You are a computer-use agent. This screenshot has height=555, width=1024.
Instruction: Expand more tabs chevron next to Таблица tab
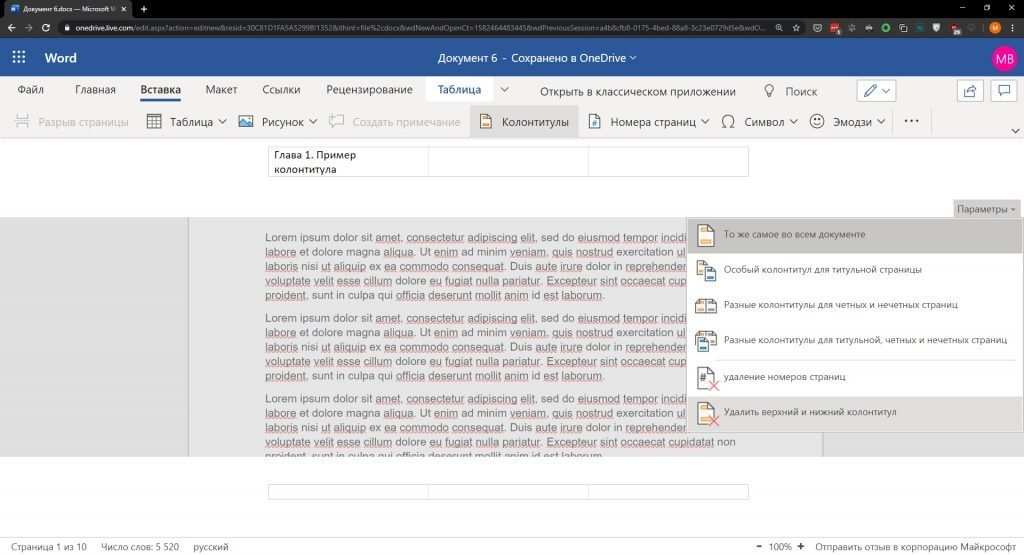pyautogui.click(x=504, y=90)
